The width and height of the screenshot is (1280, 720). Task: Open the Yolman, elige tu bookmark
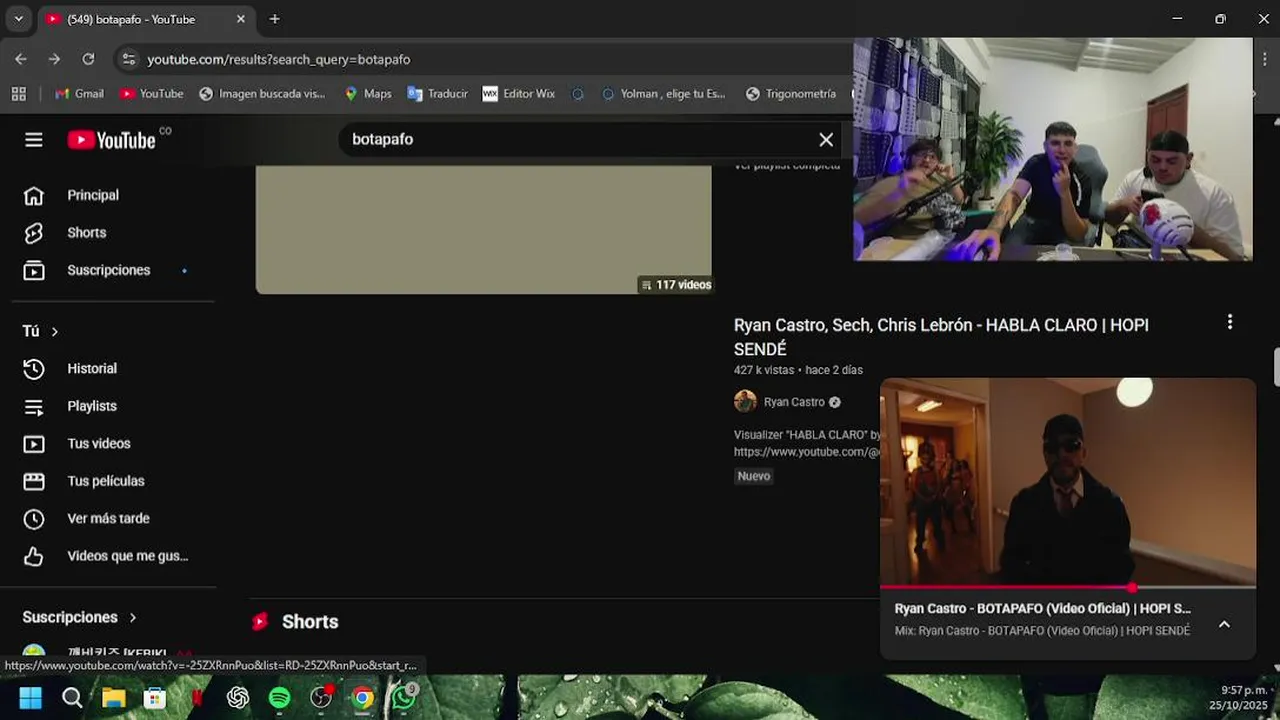663,93
